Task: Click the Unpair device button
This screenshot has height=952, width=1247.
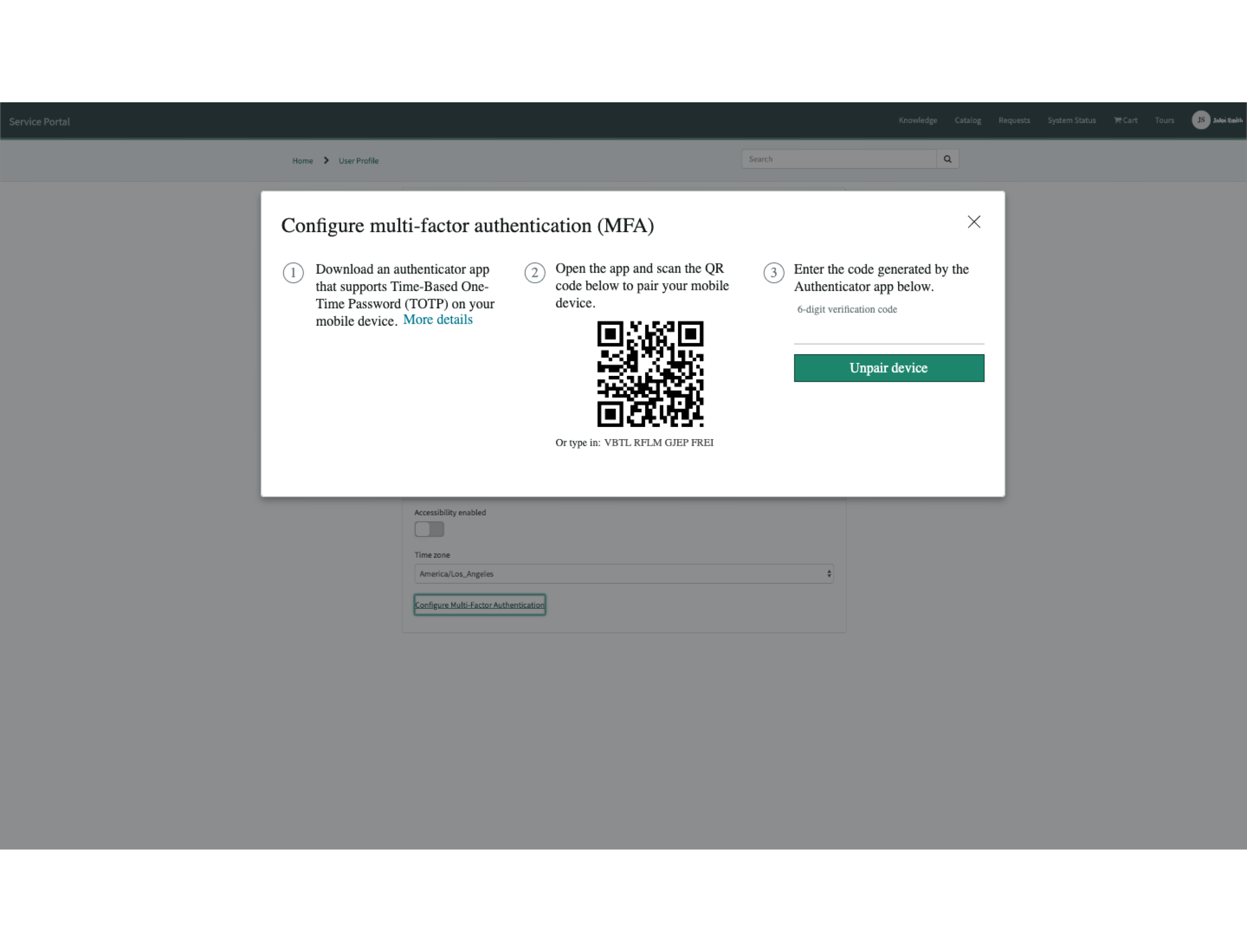Action: pos(888,368)
